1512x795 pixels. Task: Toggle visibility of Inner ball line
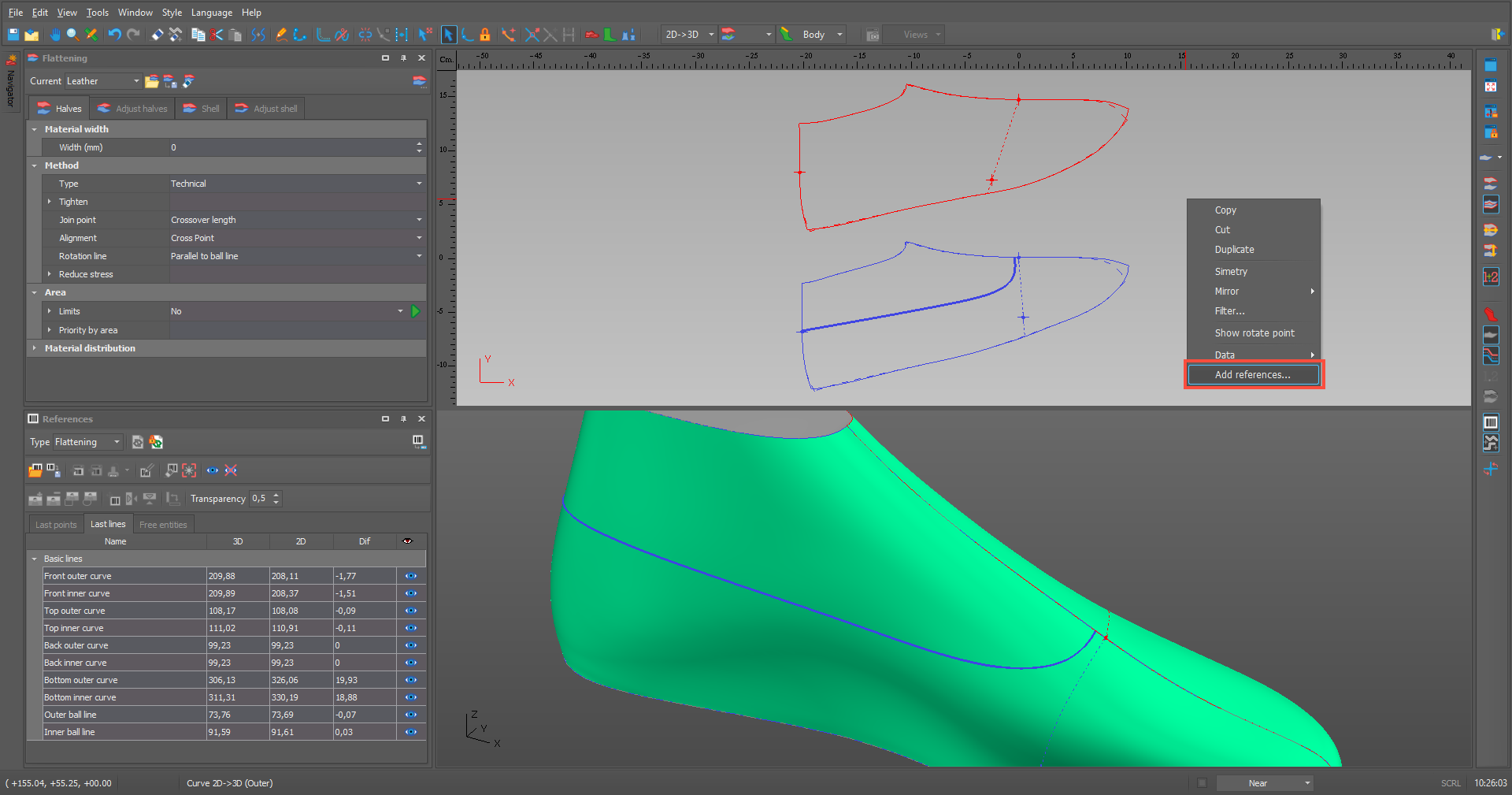coord(411,732)
